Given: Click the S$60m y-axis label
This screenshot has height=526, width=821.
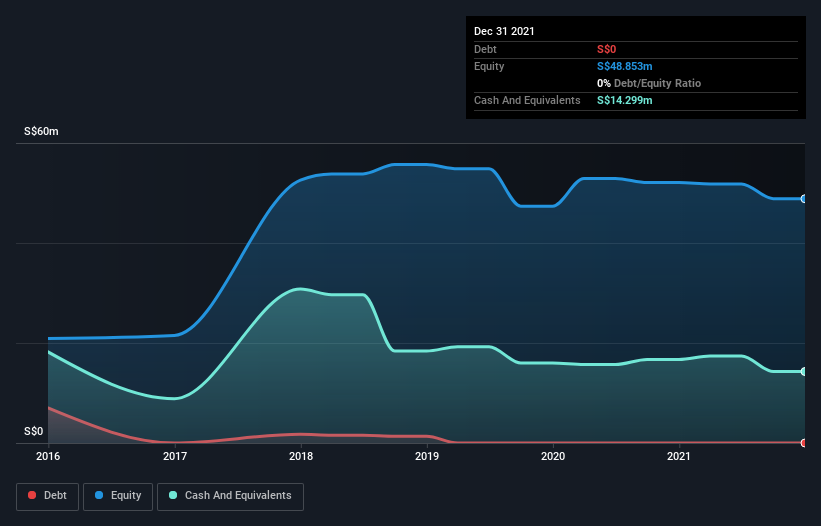Looking at the screenshot, I should 41,131.
